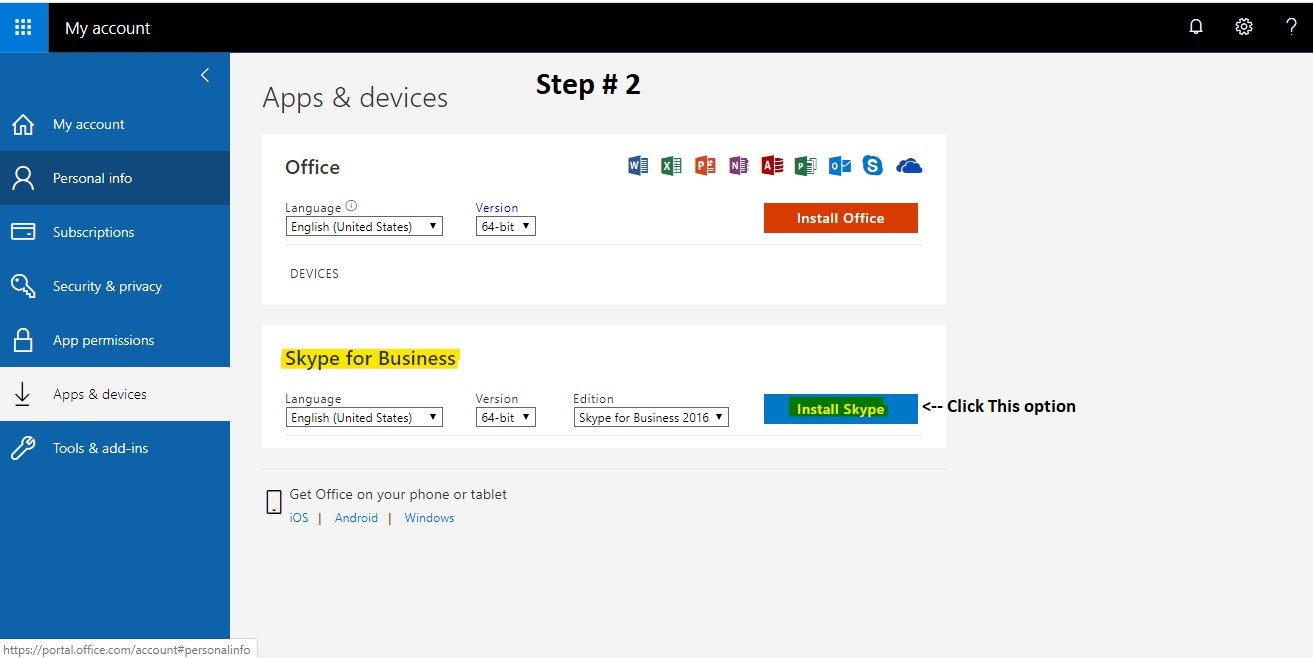This screenshot has width=1313, height=658.
Task: Open the Android link for Office mobile
Action: (356, 517)
